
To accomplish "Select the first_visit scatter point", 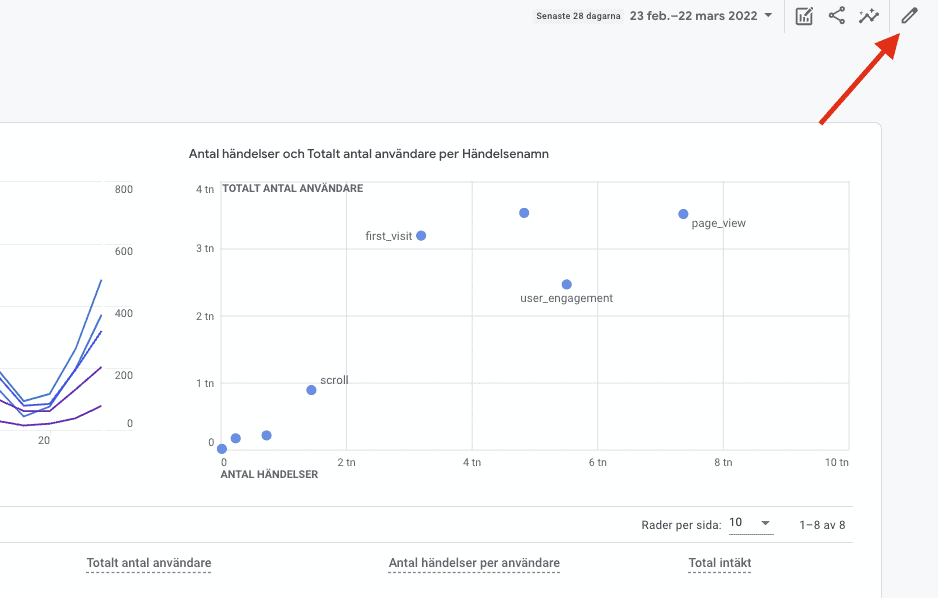I will 421,236.
